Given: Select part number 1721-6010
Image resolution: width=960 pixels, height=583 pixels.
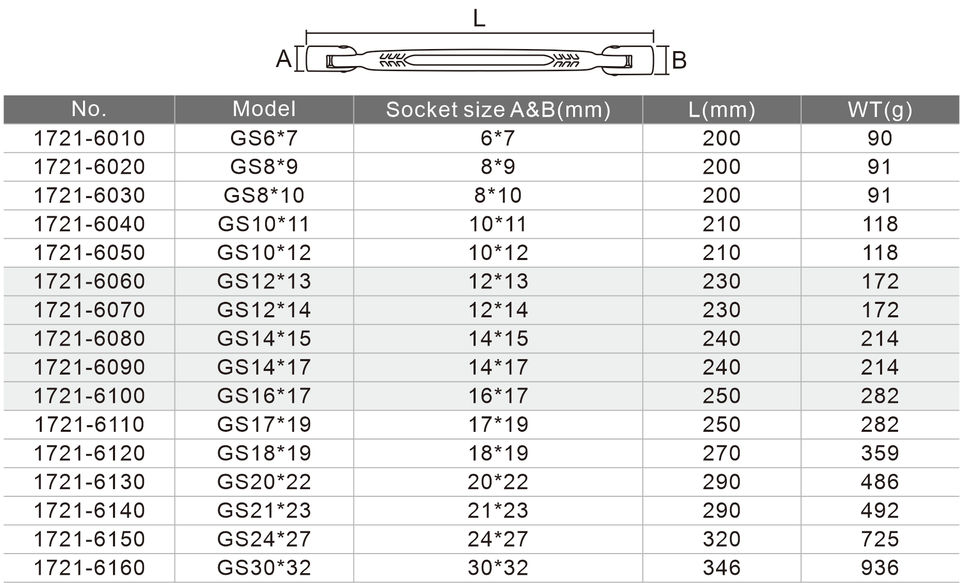Looking at the screenshot, I should [x=89, y=138].
